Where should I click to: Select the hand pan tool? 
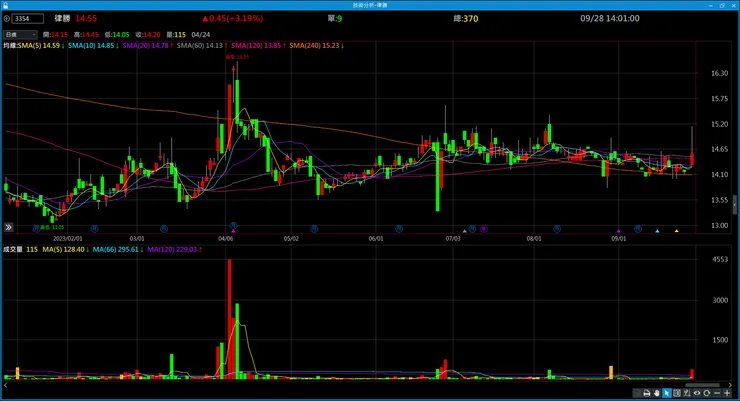coord(656,393)
